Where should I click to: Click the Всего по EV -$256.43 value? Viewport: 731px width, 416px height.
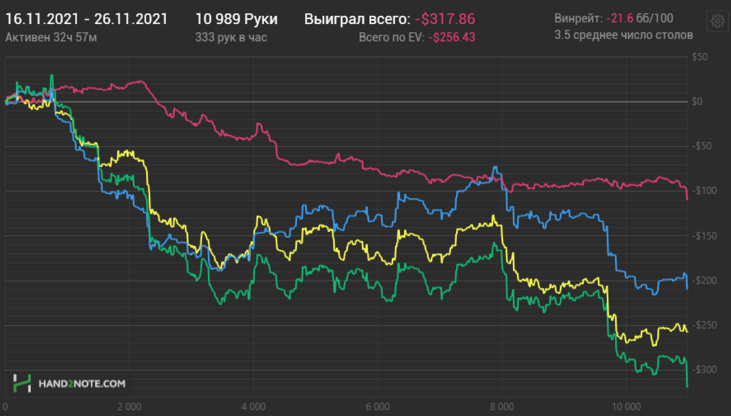[417, 37]
